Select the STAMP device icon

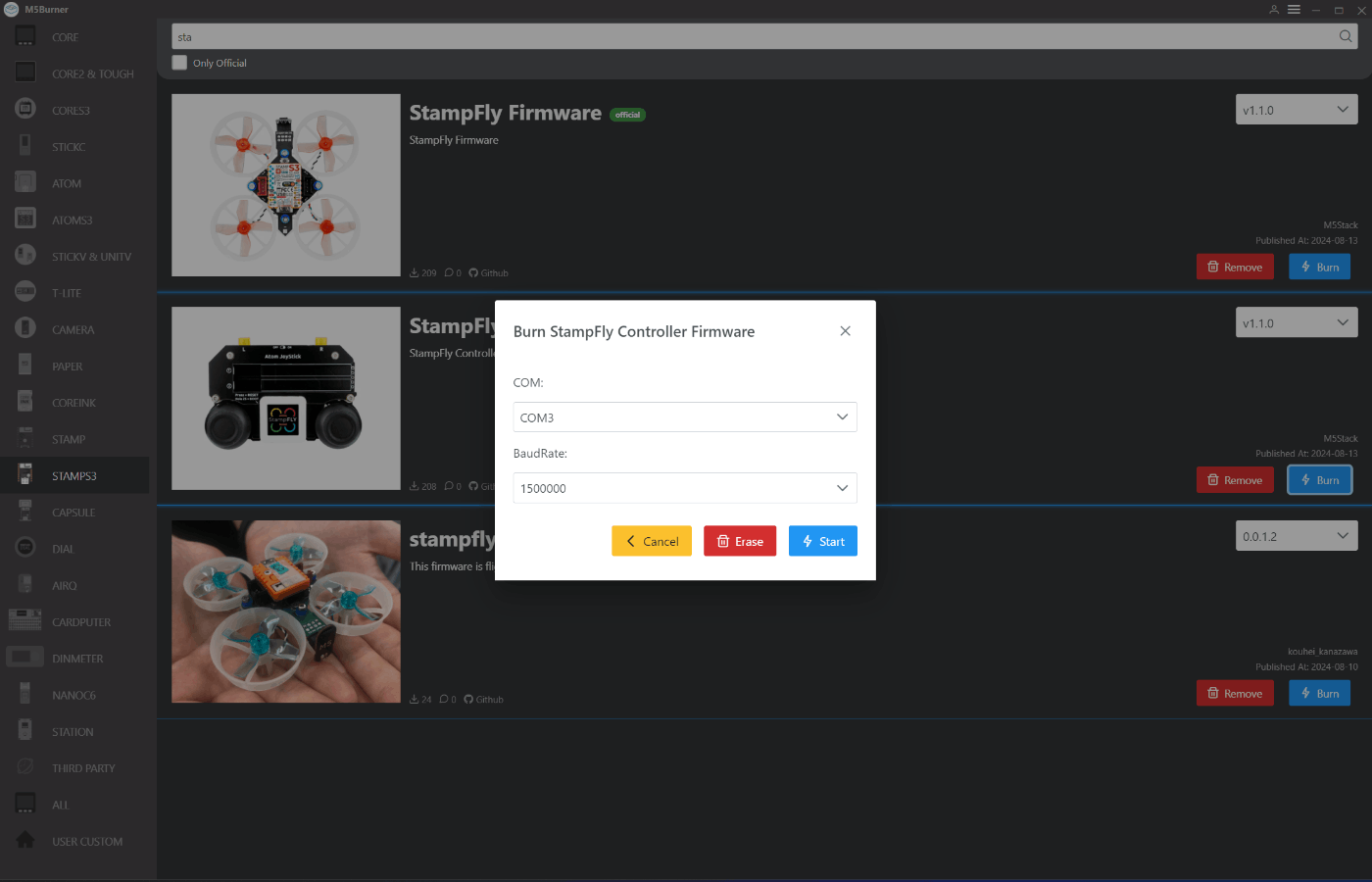[25, 438]
